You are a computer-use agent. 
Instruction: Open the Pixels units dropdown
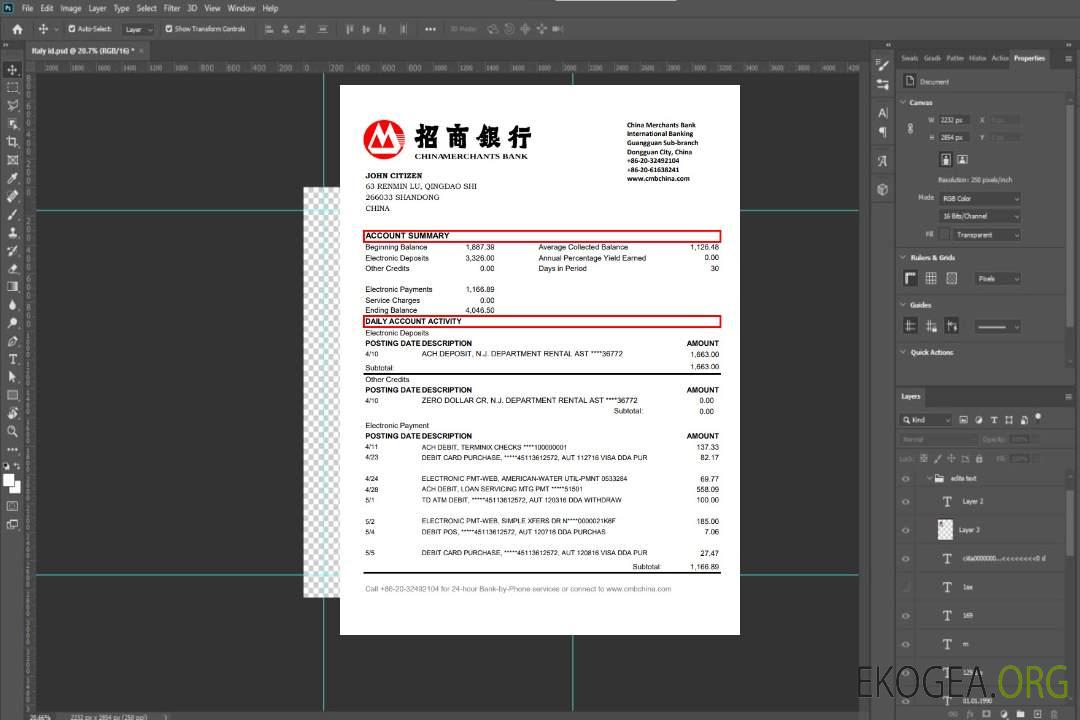coord(998,278)
